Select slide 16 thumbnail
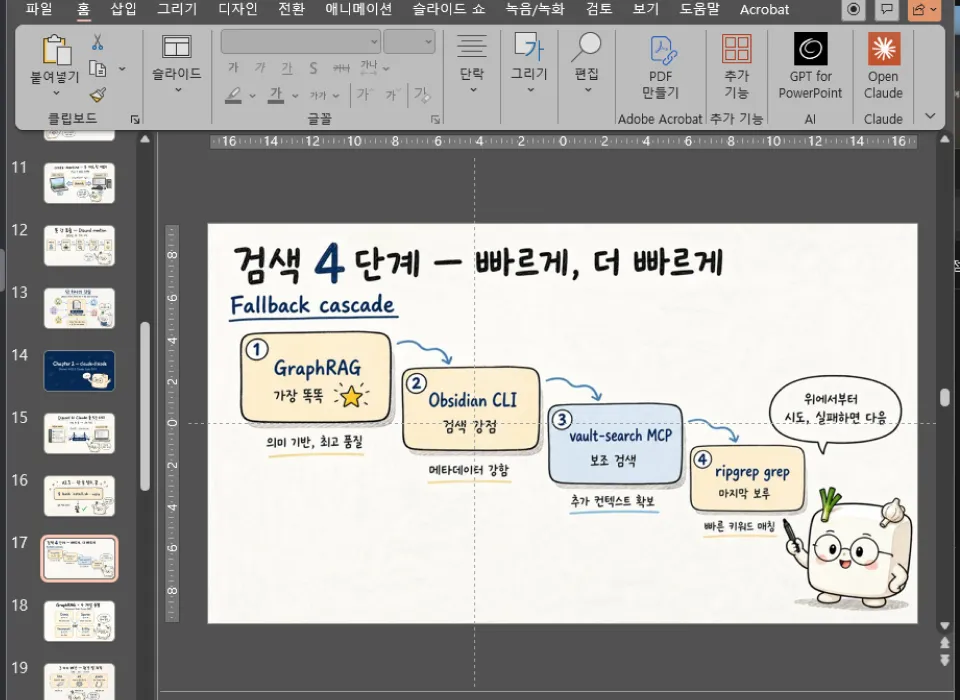 [x=79, y=495]
